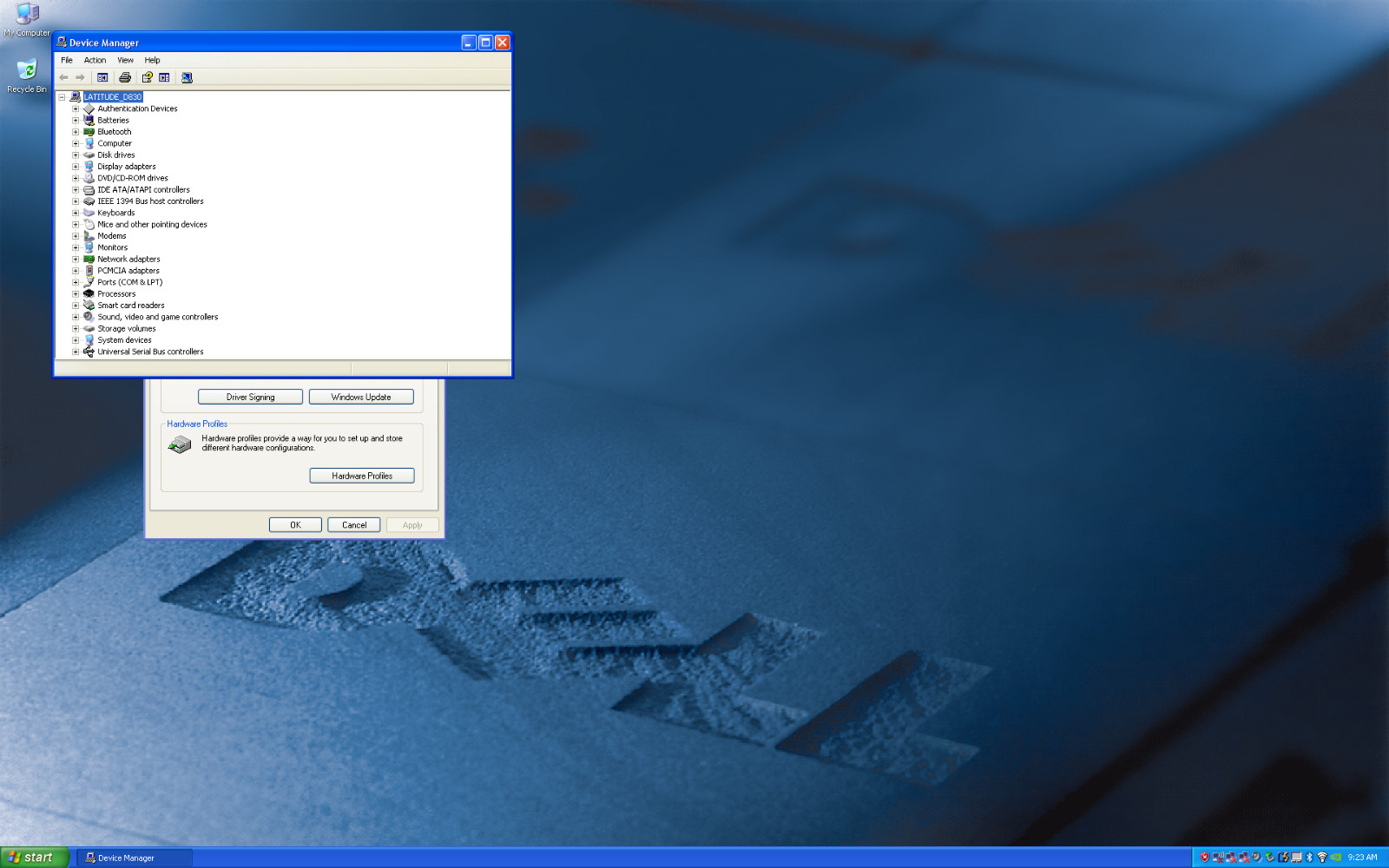Image resolution: width=1389 pixels, height=868 pixels.
Task: Click the hardware profiles drive icon in dialog
Action: tap(180, 445)
